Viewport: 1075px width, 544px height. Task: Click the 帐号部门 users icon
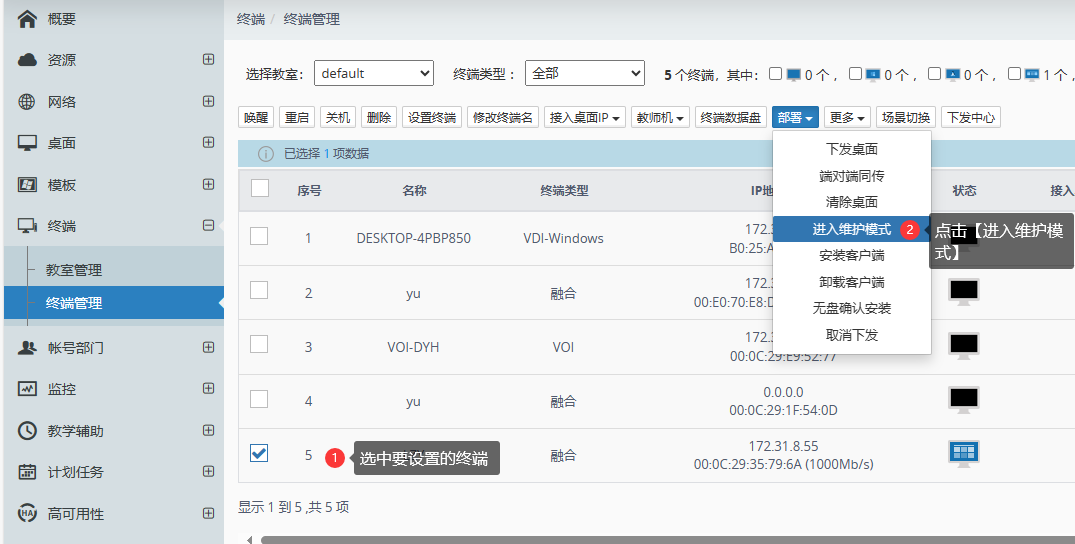tap(28, 348)
